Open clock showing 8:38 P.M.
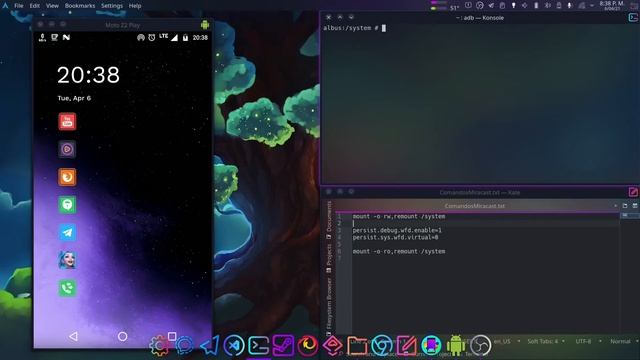640x360 pixels. point(611,5)
